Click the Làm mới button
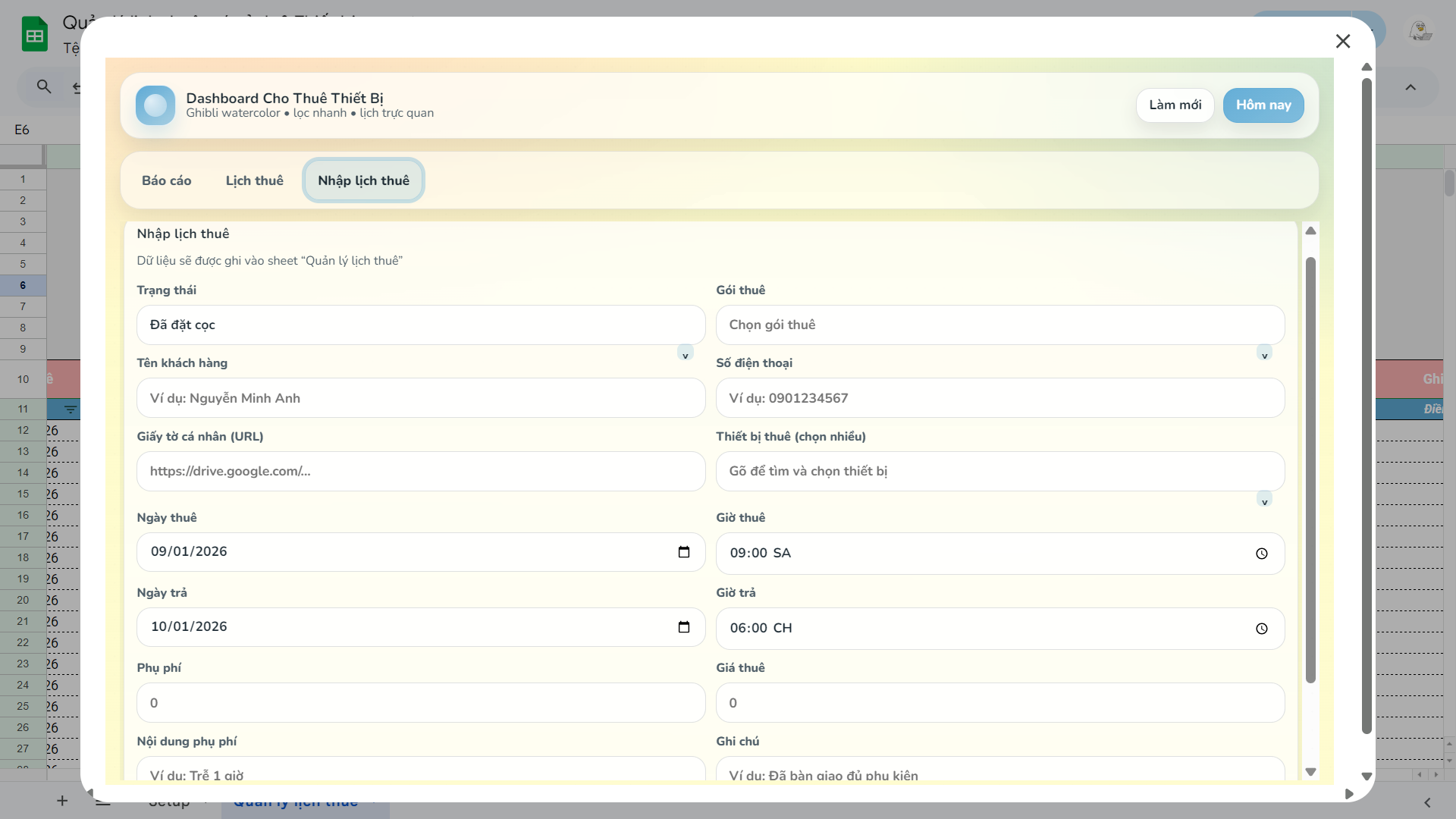Viewport: 1456px width, 819px height. click(x=1175, y=105)
